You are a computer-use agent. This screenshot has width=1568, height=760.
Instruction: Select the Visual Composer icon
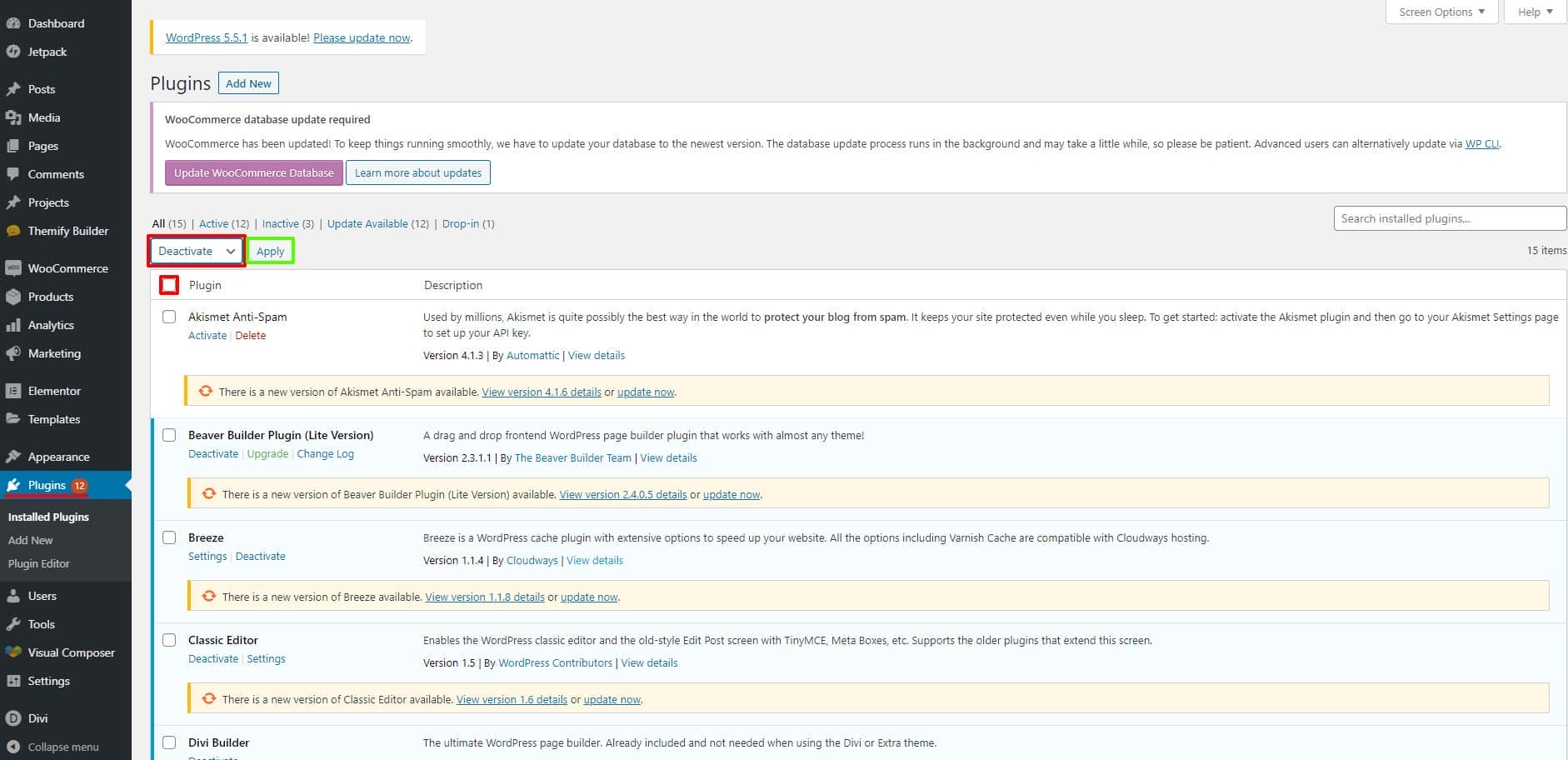(14, 652)
